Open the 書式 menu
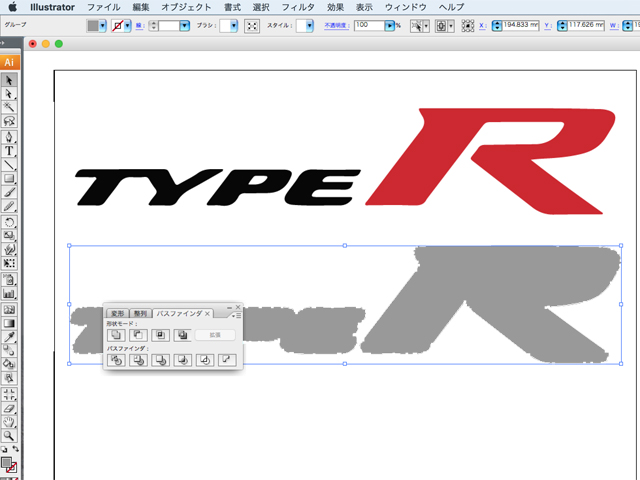The width and height of the screenshot is (640, 480). [x=232, y=7]
